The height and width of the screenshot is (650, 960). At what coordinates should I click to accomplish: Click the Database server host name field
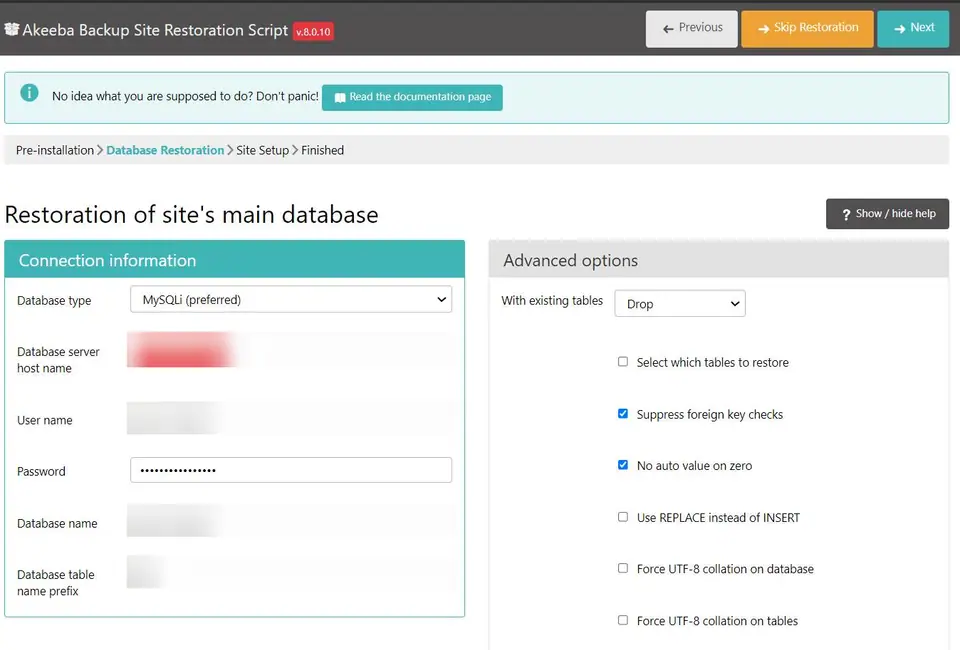(x=291, y=350)
